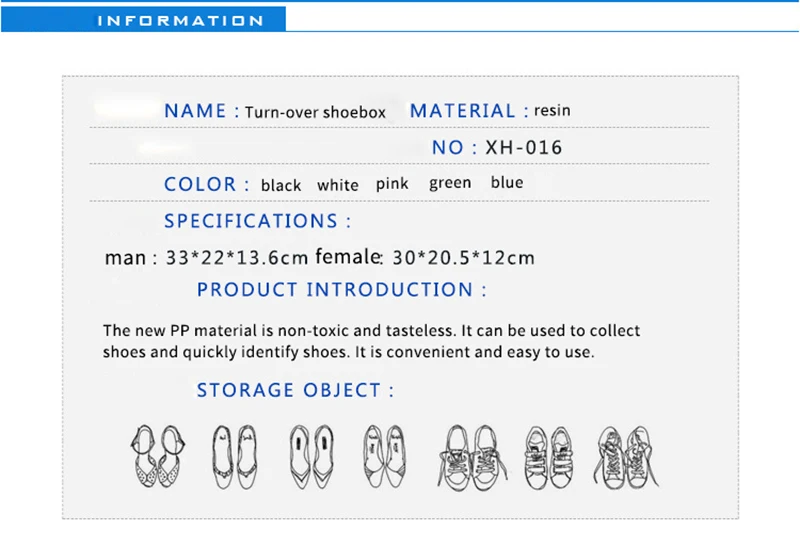Click the lace-up sneakers with loose laces

tap(472, 458)
